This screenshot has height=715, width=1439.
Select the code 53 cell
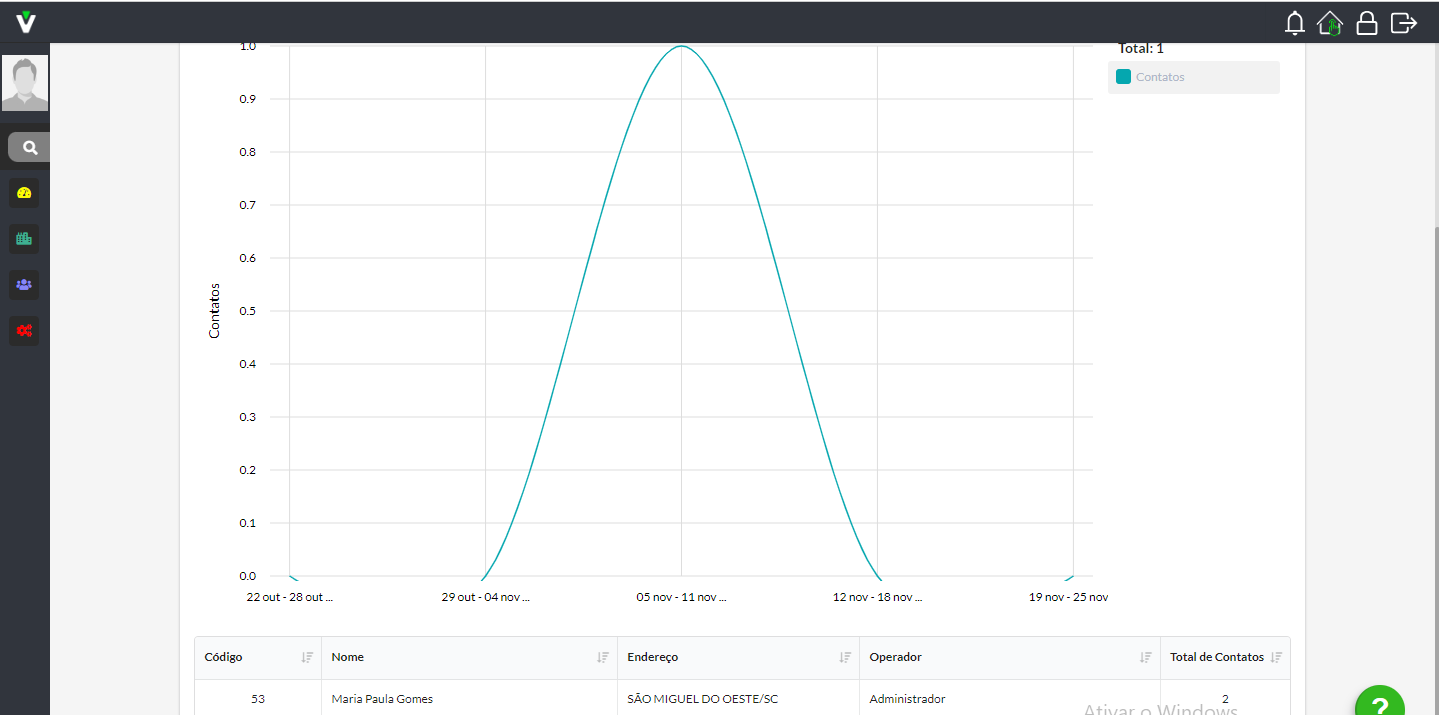coord(258,699)
